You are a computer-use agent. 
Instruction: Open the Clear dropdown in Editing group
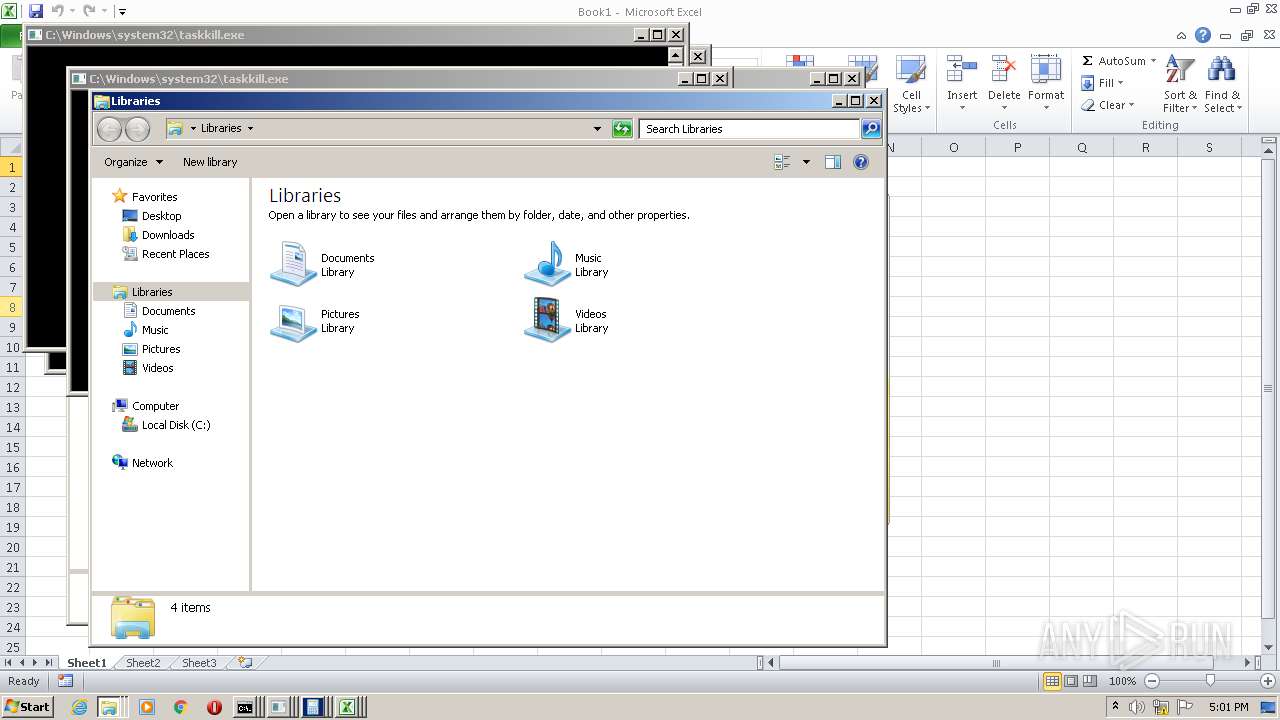[1107, 105]
